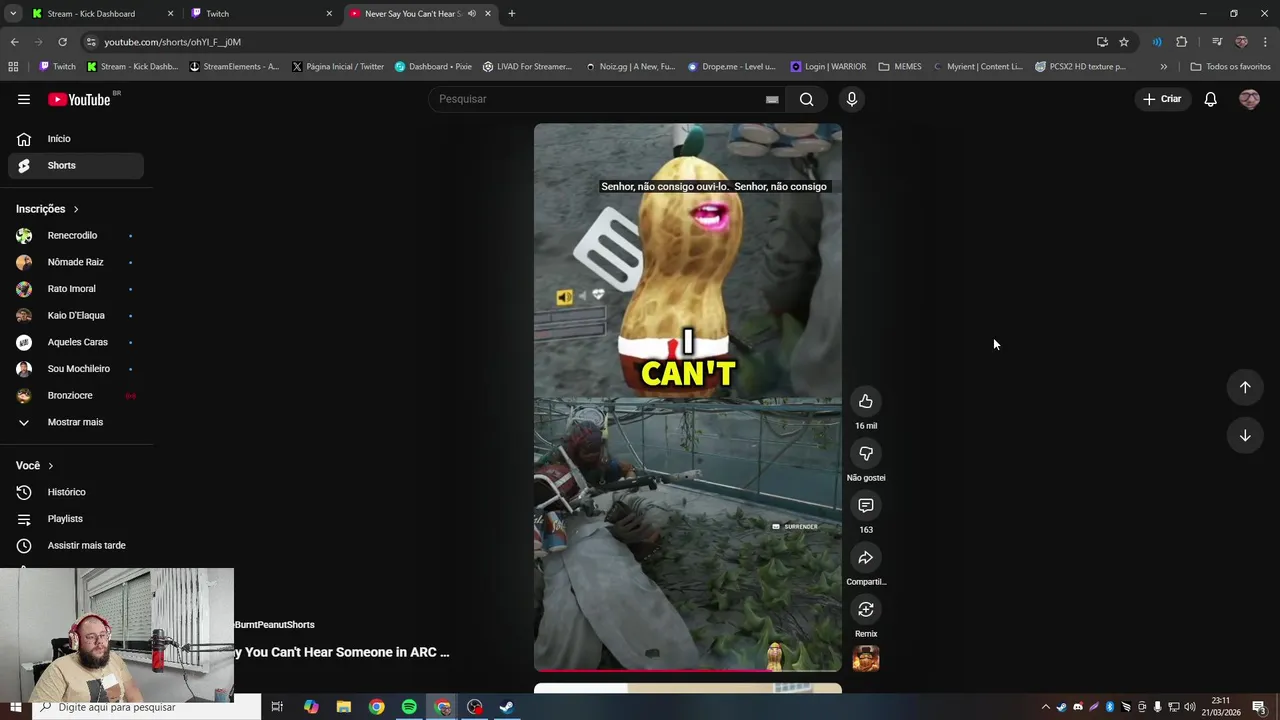Open the Renecrodilo subscription channel
The width and height of the screenshot is (1280, 720).
(x=76, y=236)
